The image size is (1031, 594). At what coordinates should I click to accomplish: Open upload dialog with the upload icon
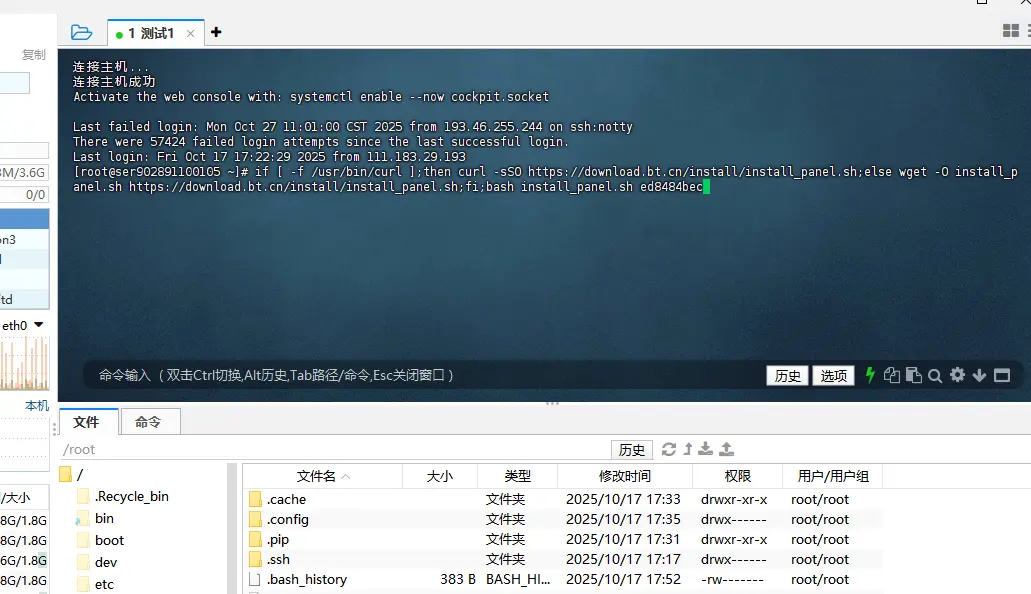727,450
